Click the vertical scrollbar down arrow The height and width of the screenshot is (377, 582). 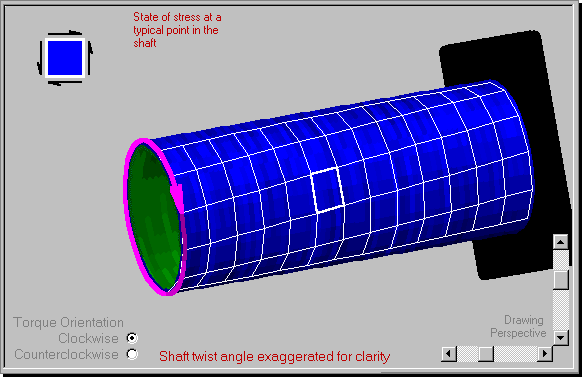click(560, 338)
